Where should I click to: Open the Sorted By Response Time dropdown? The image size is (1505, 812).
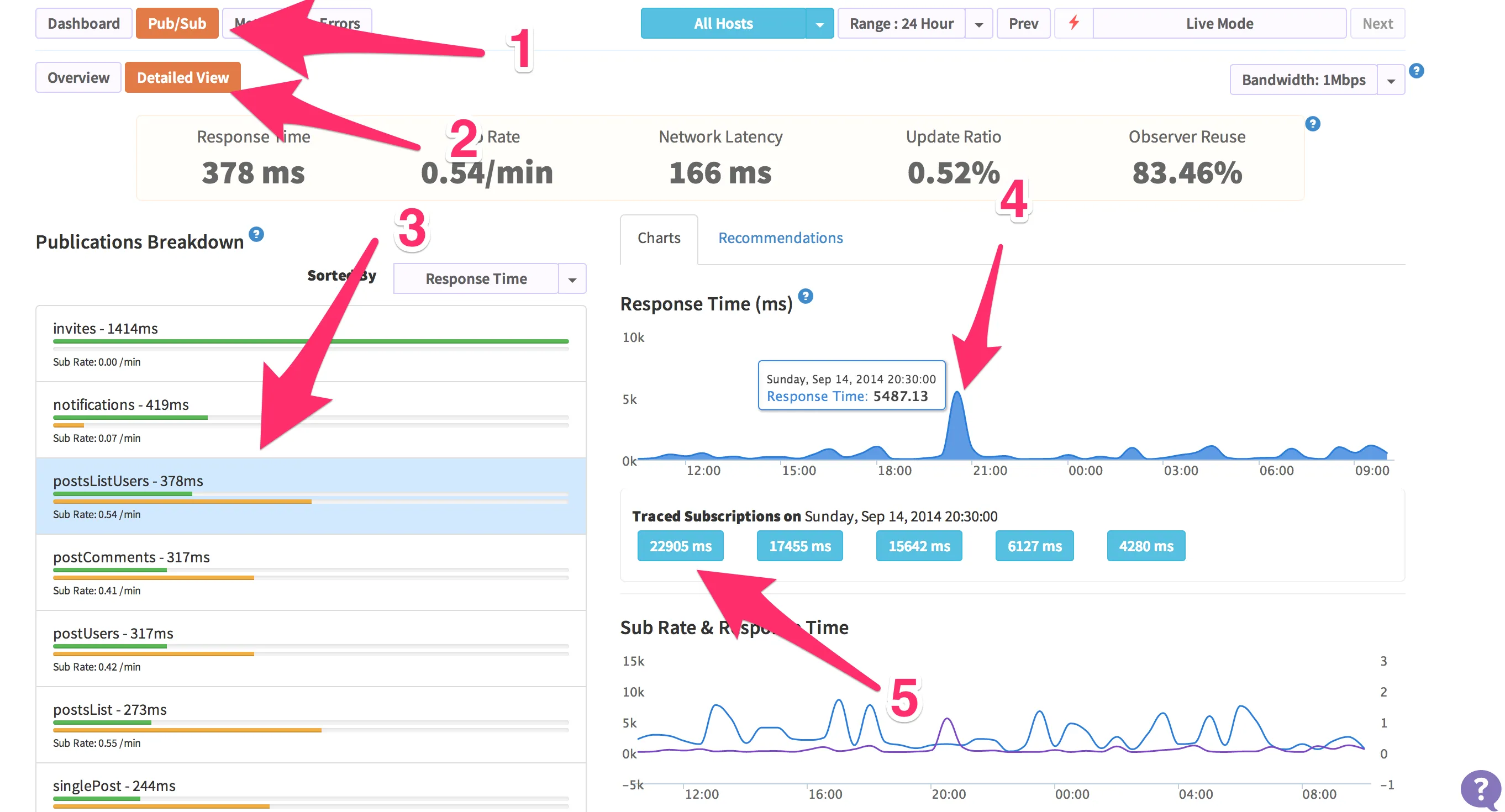(571, 278)
